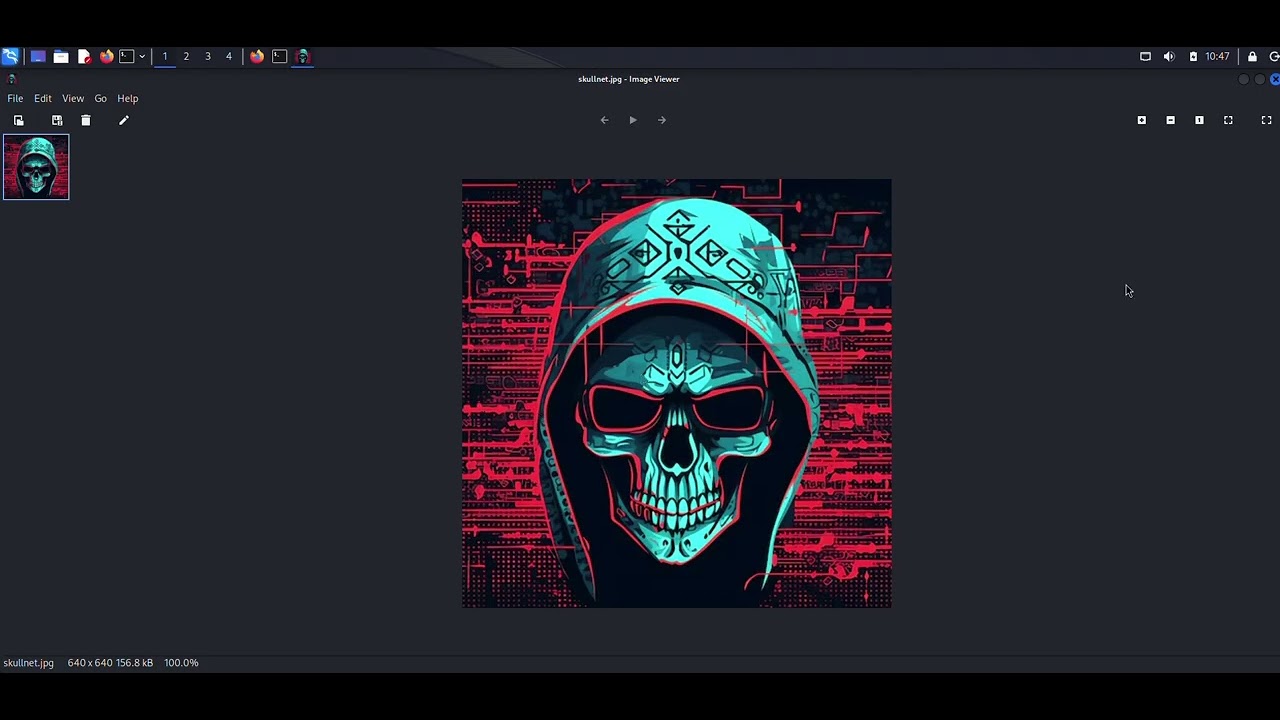The height and width of the screenshot is (720, 1280).
Task: Click the skullnet.jpg status bar filename
Action: pyautogui.click(x=28, y=663)
